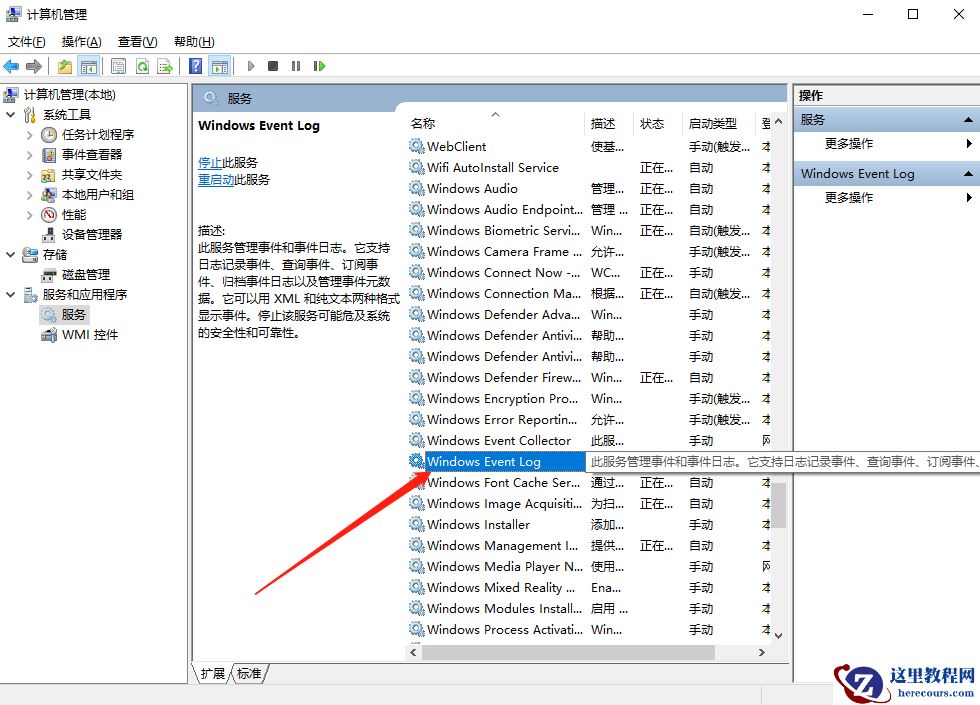Switch to the 标准 tab

(x=249, y=674)
